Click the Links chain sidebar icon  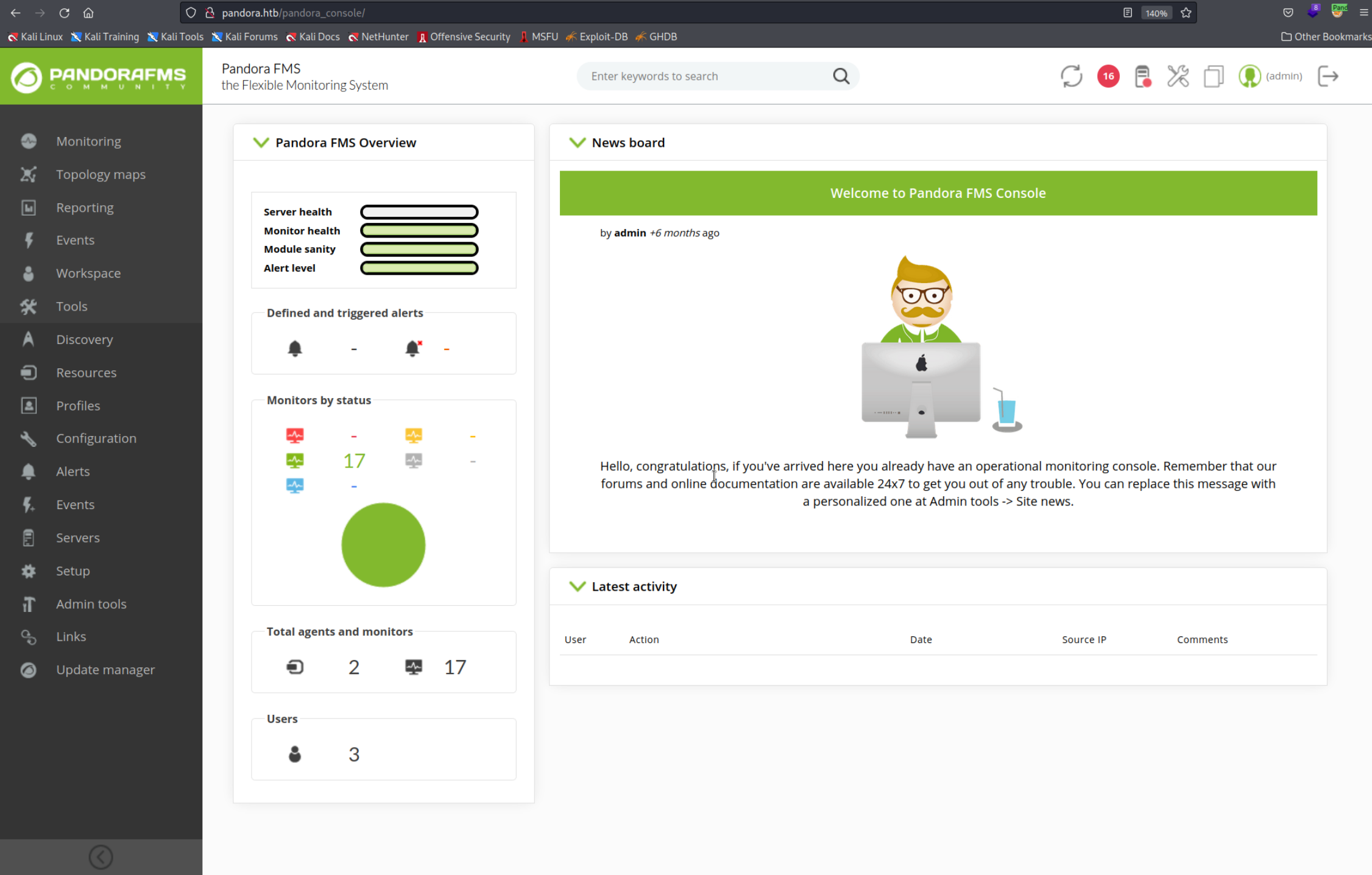click(29, 637)
